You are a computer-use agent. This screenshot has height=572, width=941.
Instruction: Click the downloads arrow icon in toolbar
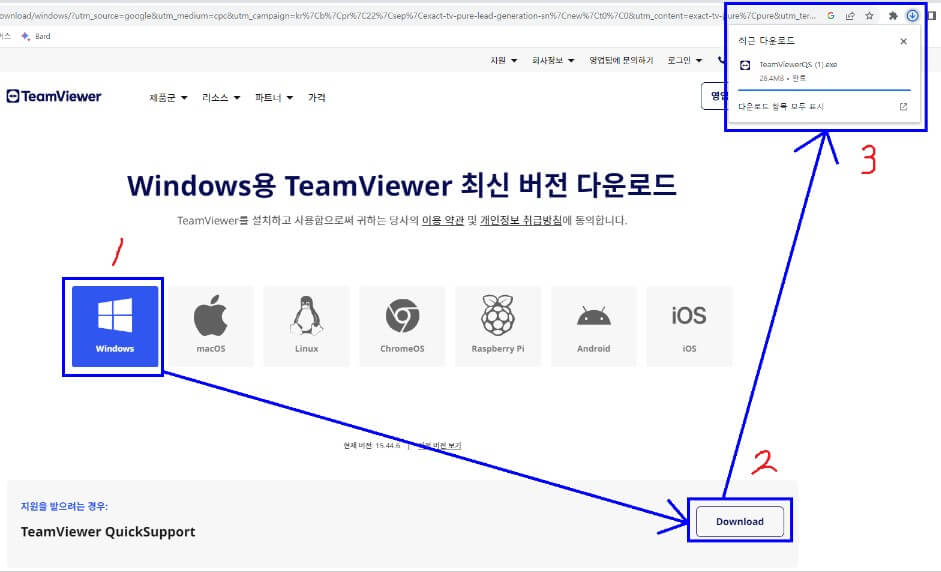(912, 16)
